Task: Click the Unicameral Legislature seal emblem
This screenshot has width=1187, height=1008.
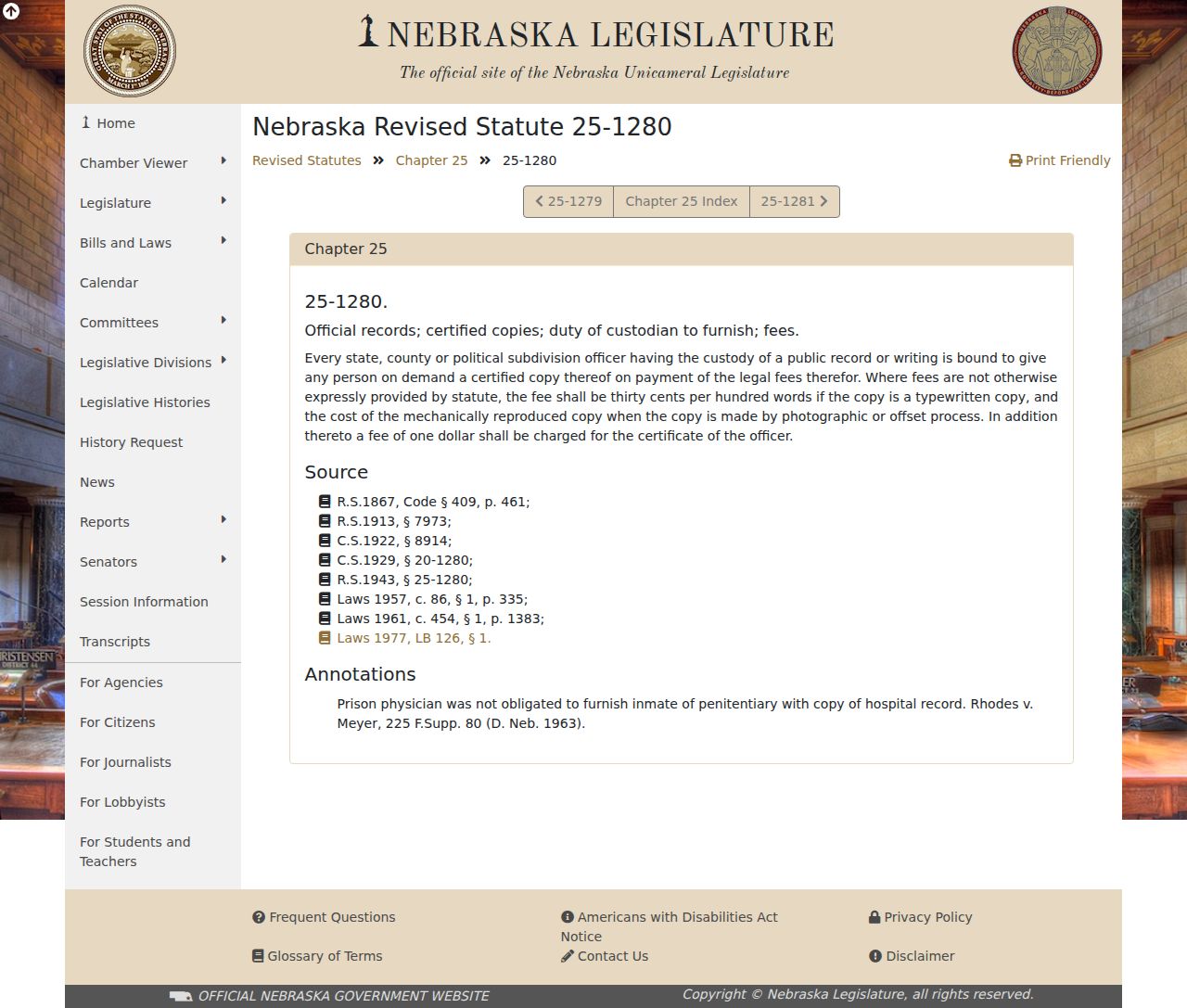Action: pos(1057,51)
